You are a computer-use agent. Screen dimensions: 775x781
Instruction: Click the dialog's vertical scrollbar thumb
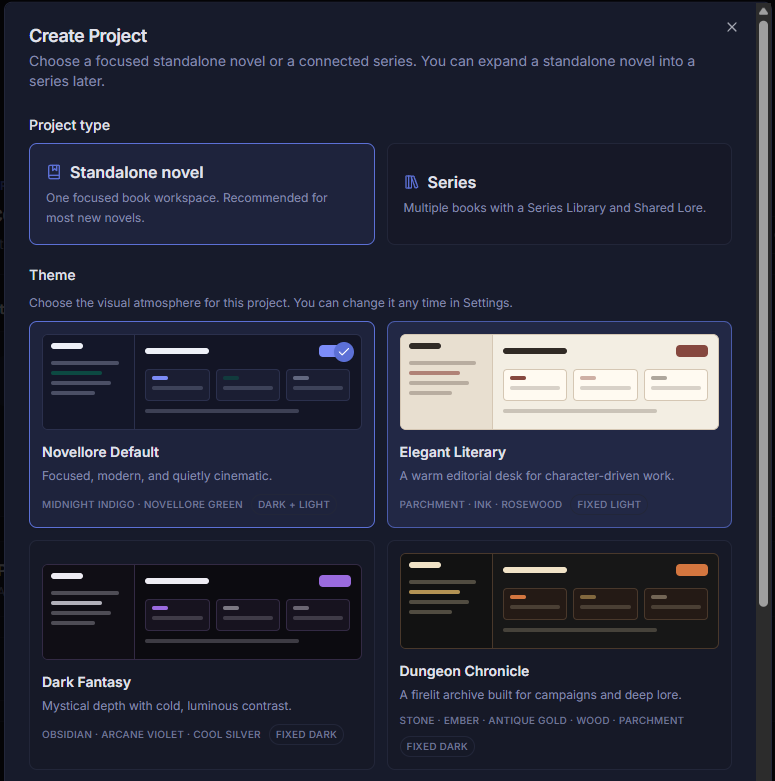pyautogui.click(x=763, y=313)
